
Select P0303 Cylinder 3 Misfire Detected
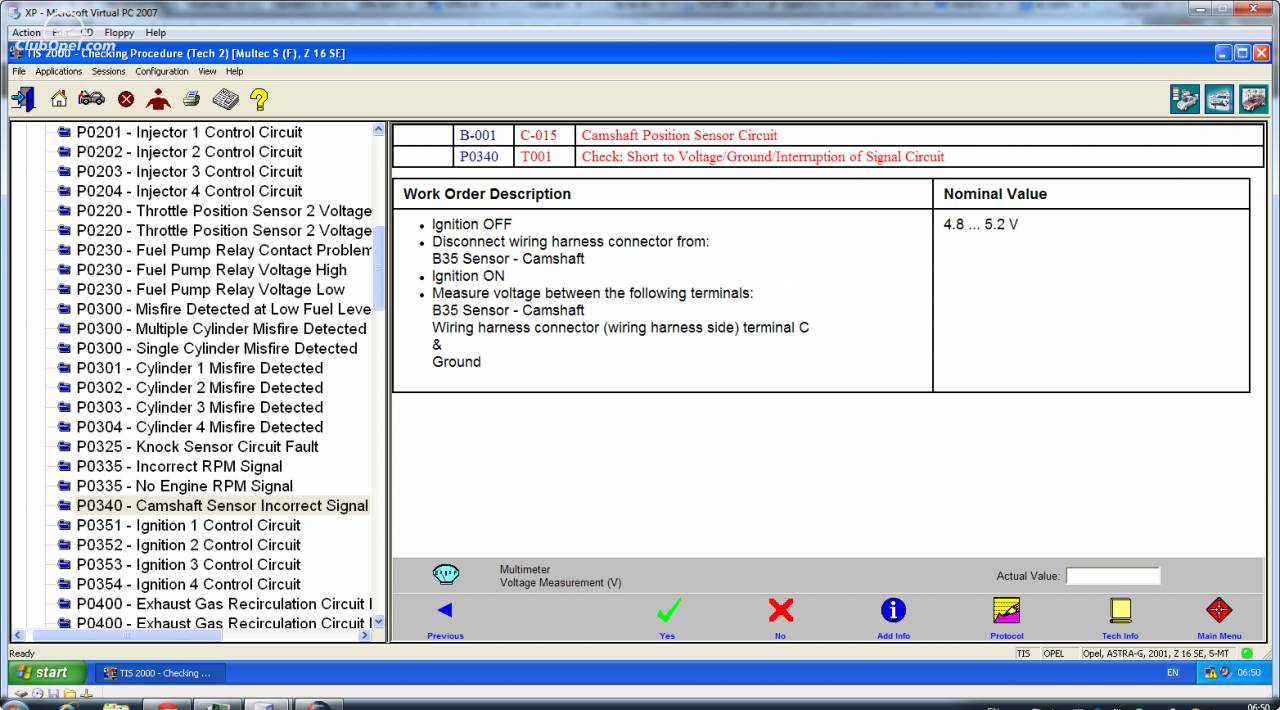(x=200, y=408)
